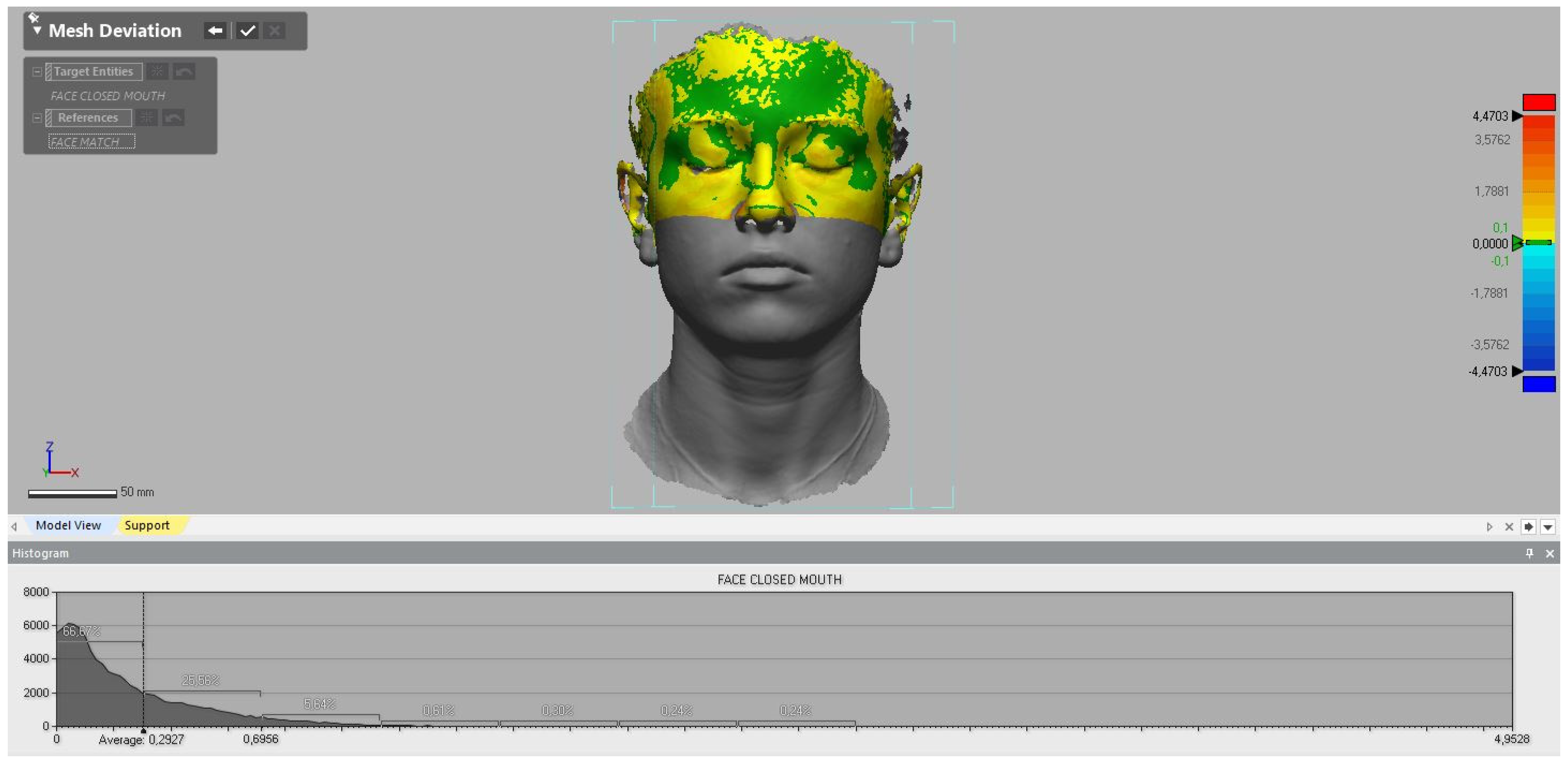Select the References button

[x=88, y=117]
